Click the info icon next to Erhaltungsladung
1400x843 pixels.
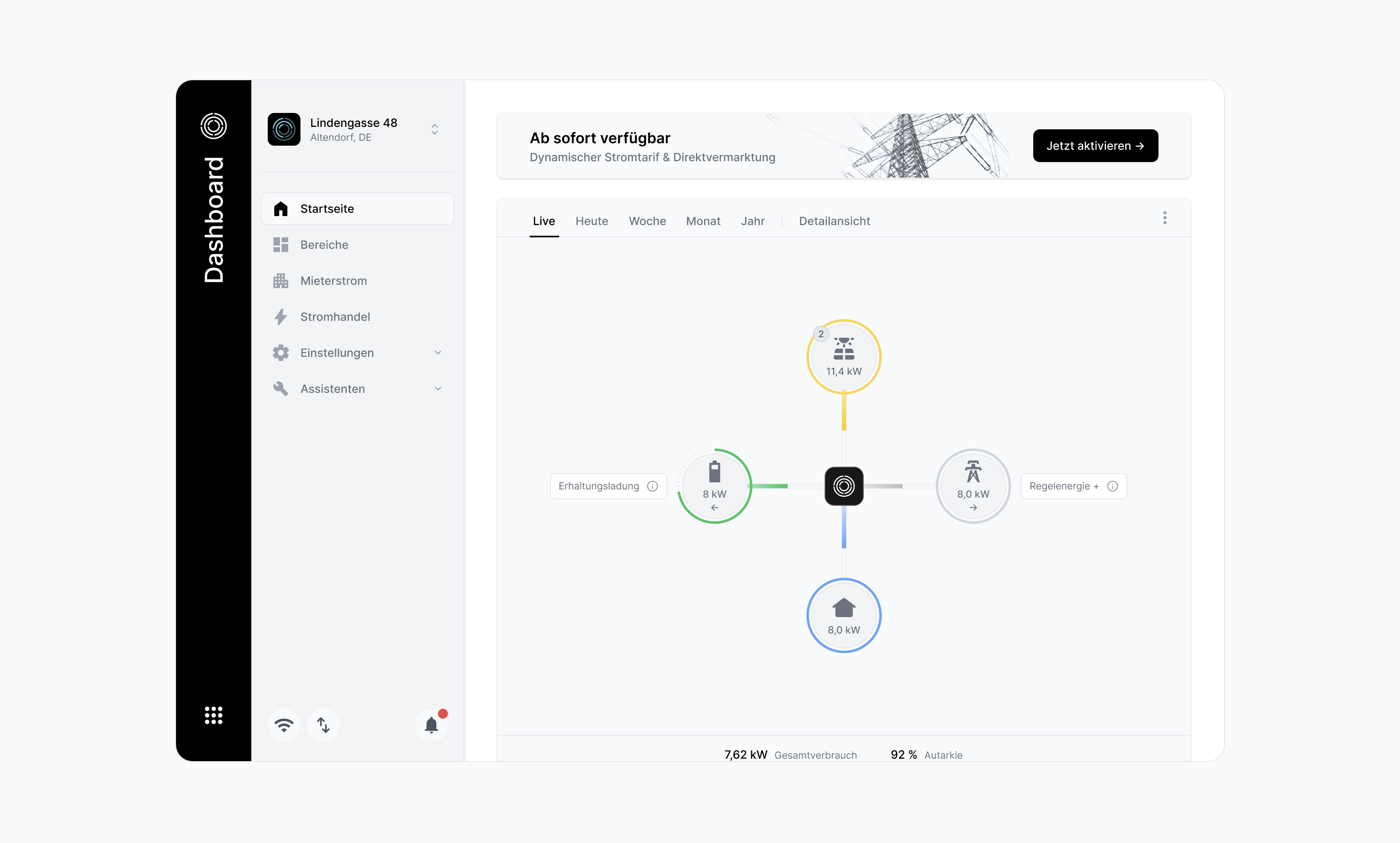[x=652, y=486]
